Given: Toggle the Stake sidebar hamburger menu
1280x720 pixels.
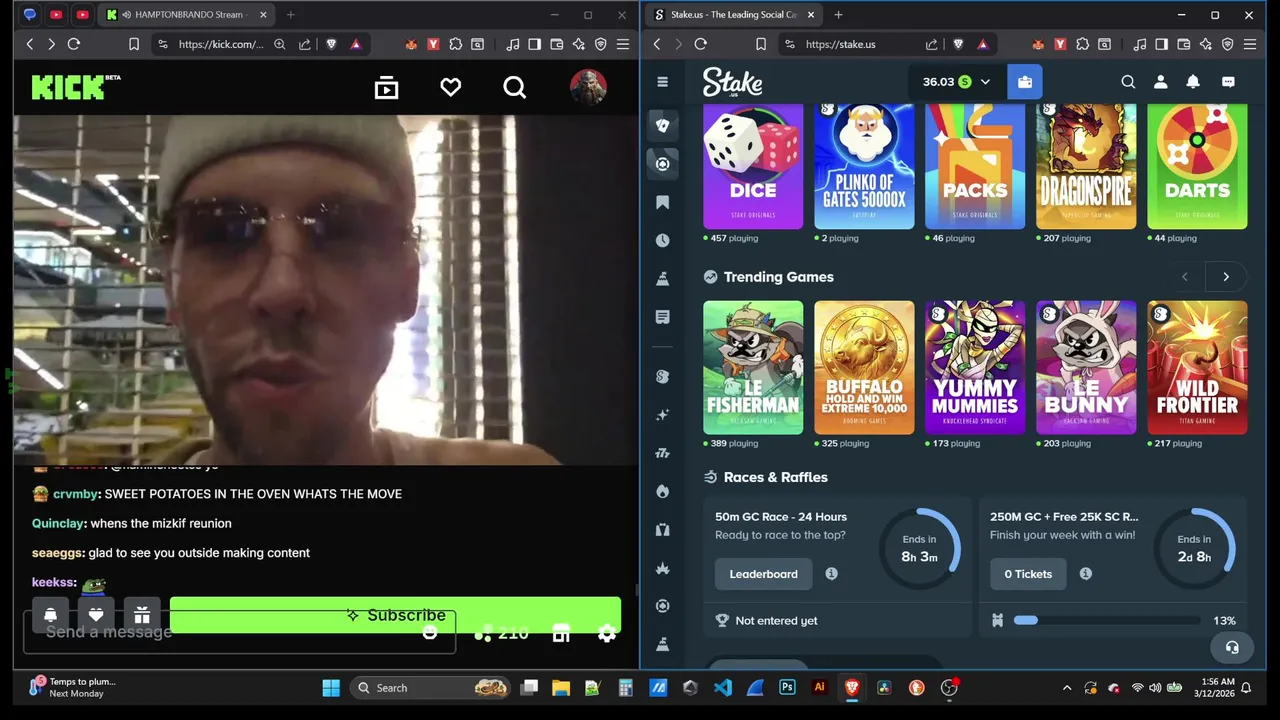Looking at the screenshot, I should [x=662, y=82].
